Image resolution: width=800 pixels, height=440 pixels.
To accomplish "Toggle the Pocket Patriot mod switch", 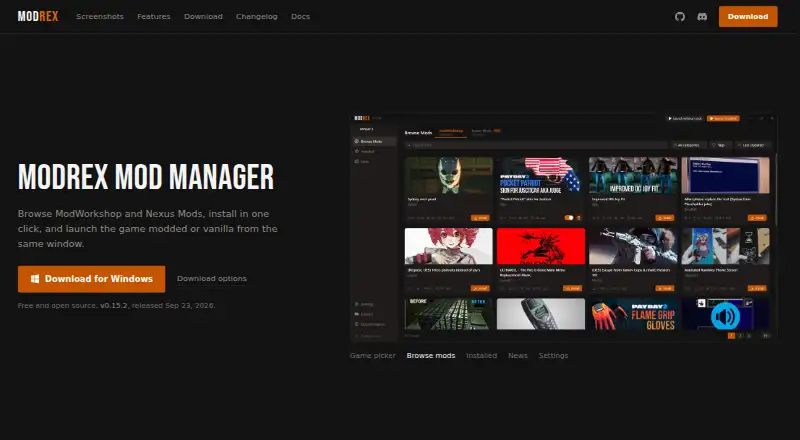I will (568, 217).
